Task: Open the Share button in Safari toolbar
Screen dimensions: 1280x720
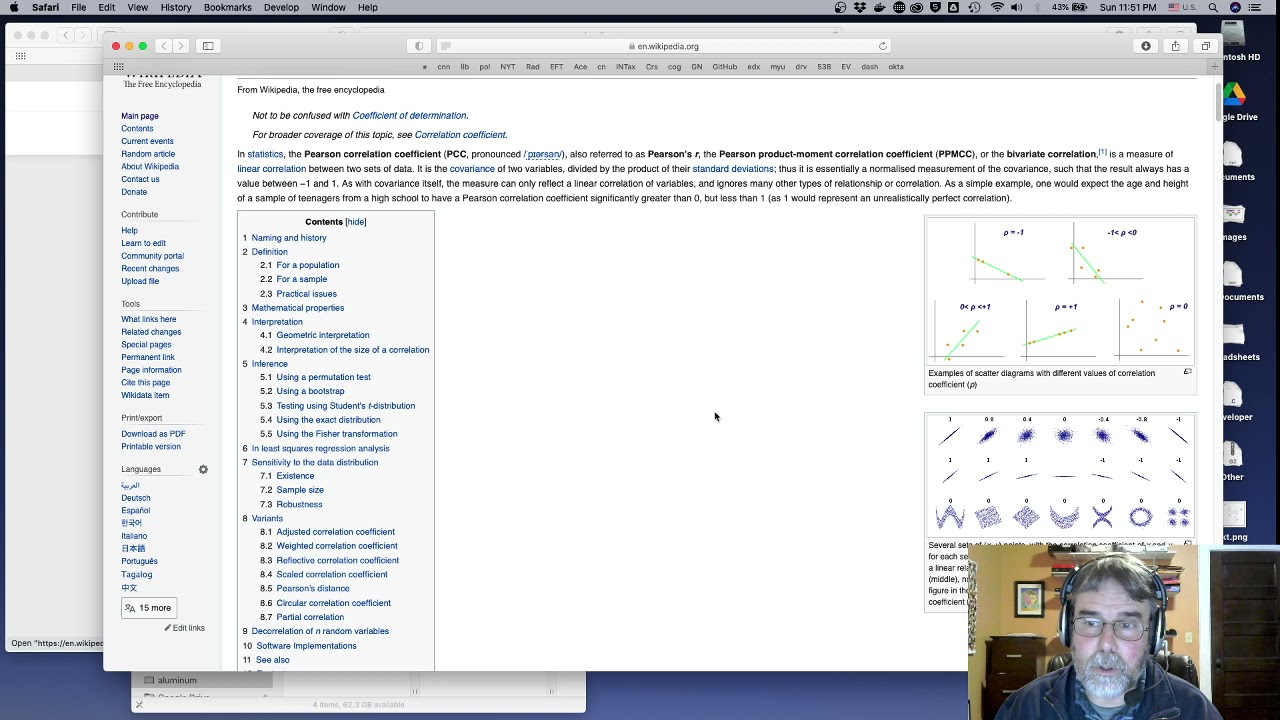Action: click(x=1176, y=46)
